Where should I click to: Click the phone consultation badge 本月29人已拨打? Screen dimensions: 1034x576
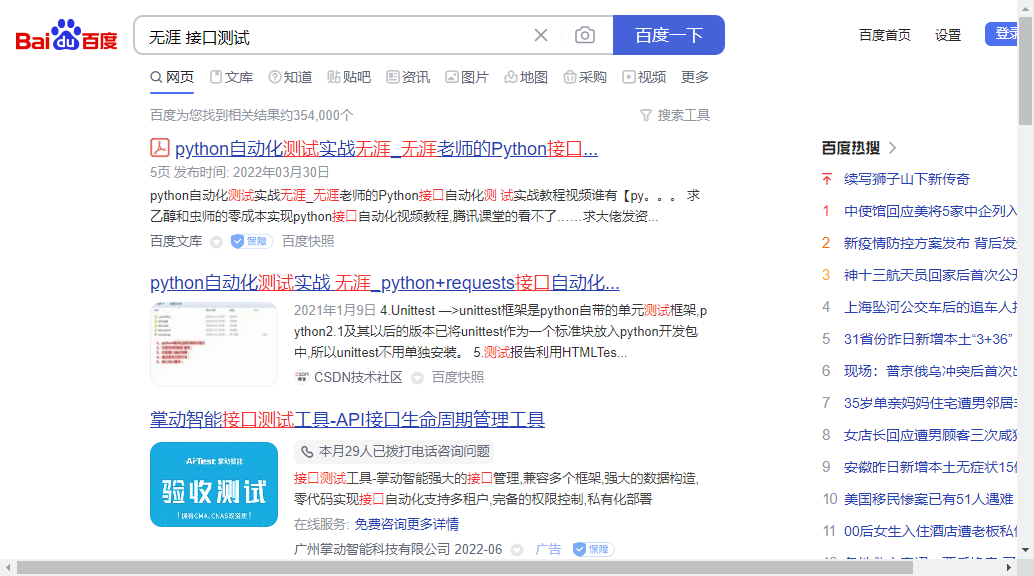[394, 451]
